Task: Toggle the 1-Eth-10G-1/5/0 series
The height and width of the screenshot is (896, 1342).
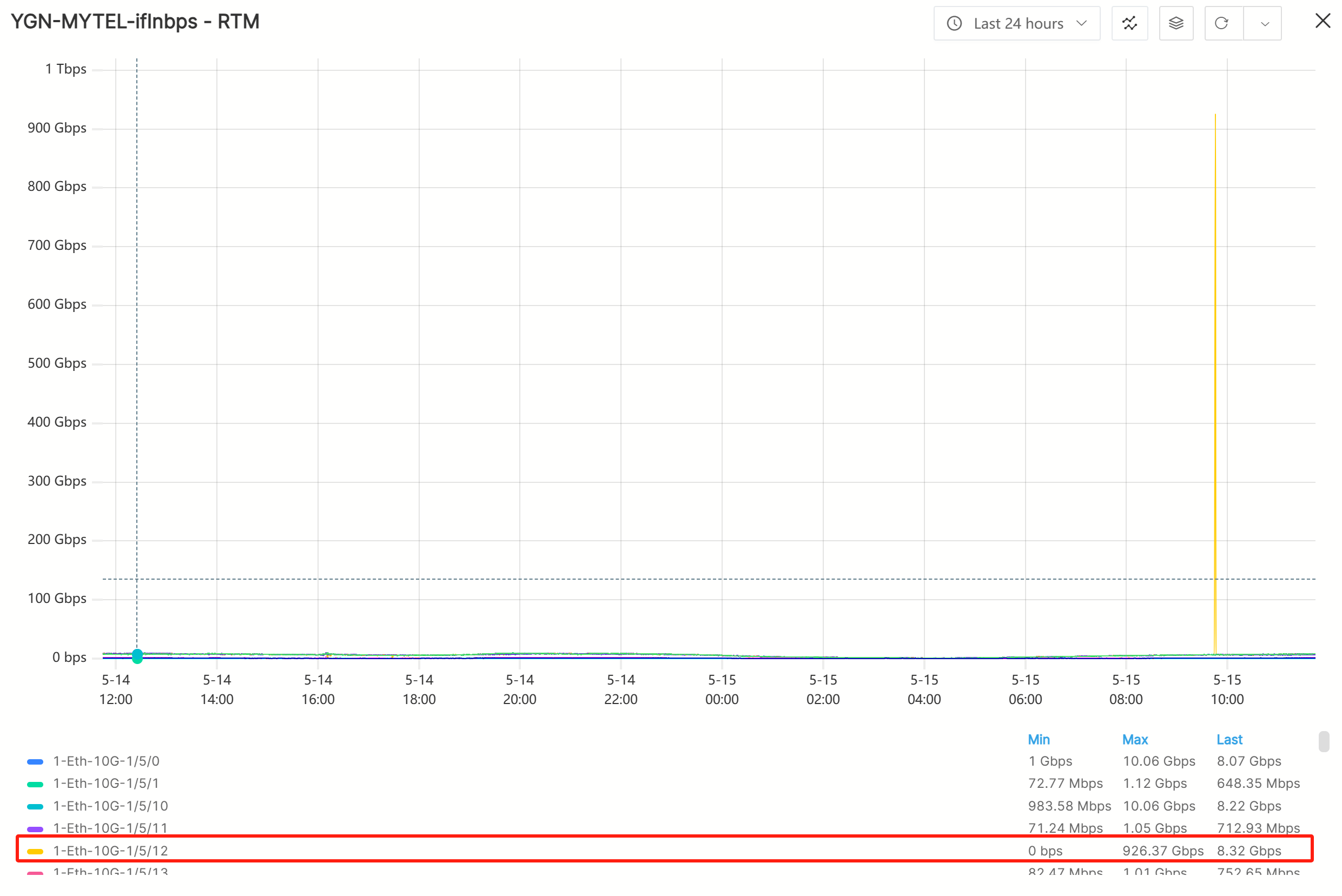Action: (x=107, y=761)
